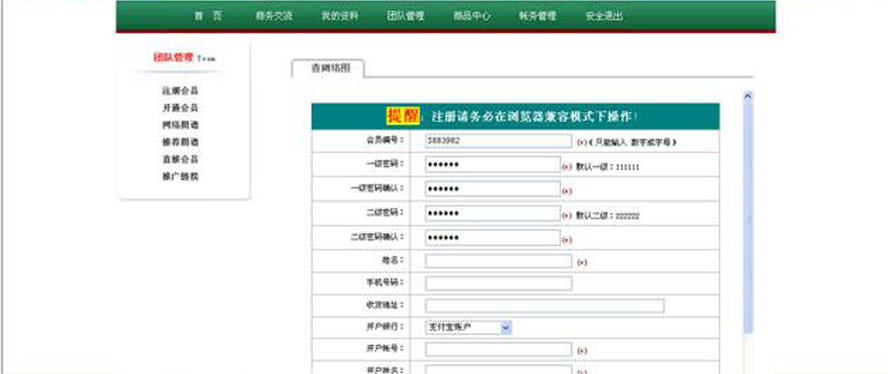Image resolution: width=888 pixels, height=374 pixels.
Task: Select the 查网络图 tab
Action: tap(328, 68)
